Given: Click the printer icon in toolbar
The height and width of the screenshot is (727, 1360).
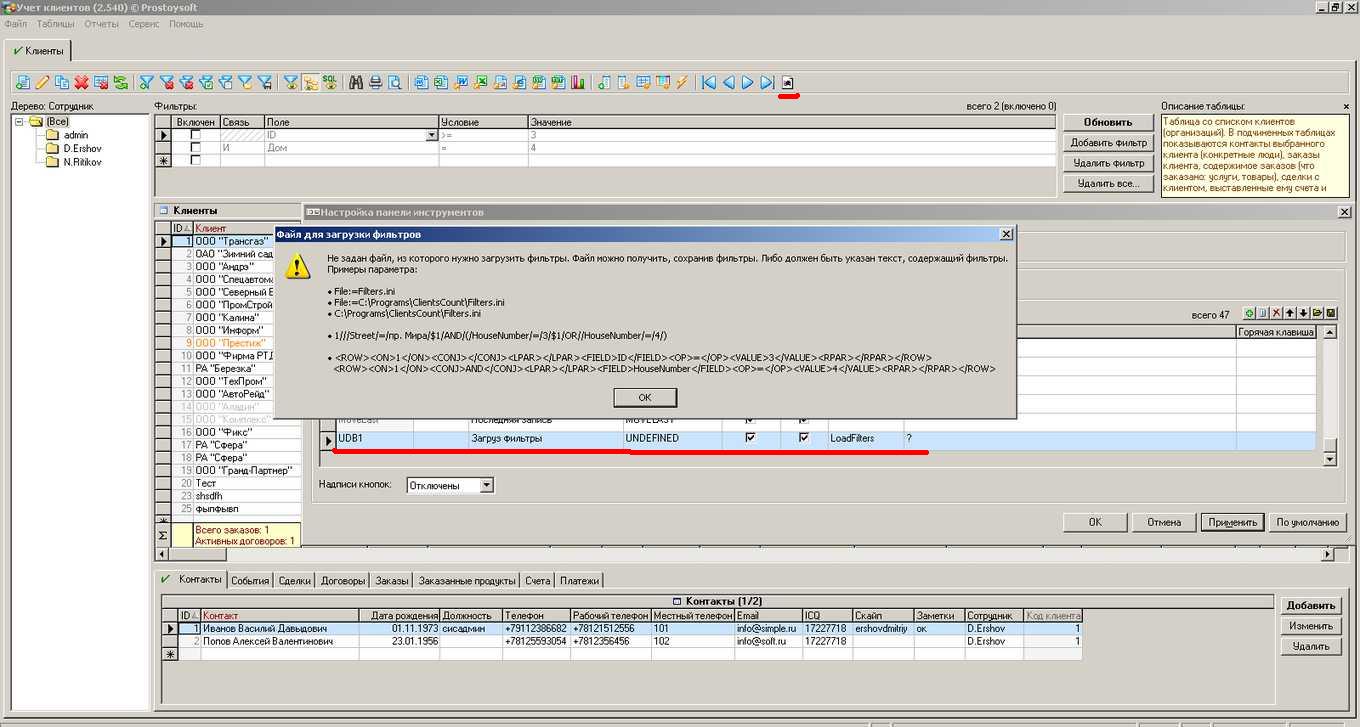Looking at the screenshot, I should 375,83.
